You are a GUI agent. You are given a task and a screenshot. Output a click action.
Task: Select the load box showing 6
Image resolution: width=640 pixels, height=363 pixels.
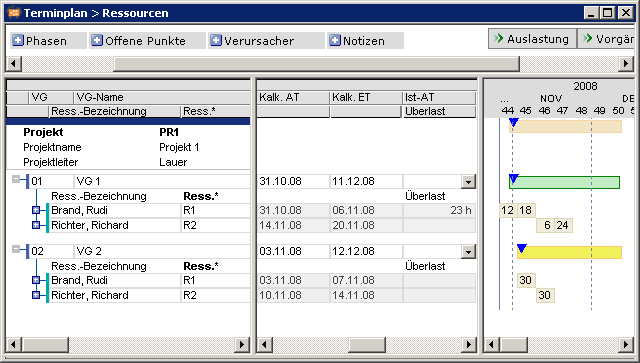tap(545, 225)
